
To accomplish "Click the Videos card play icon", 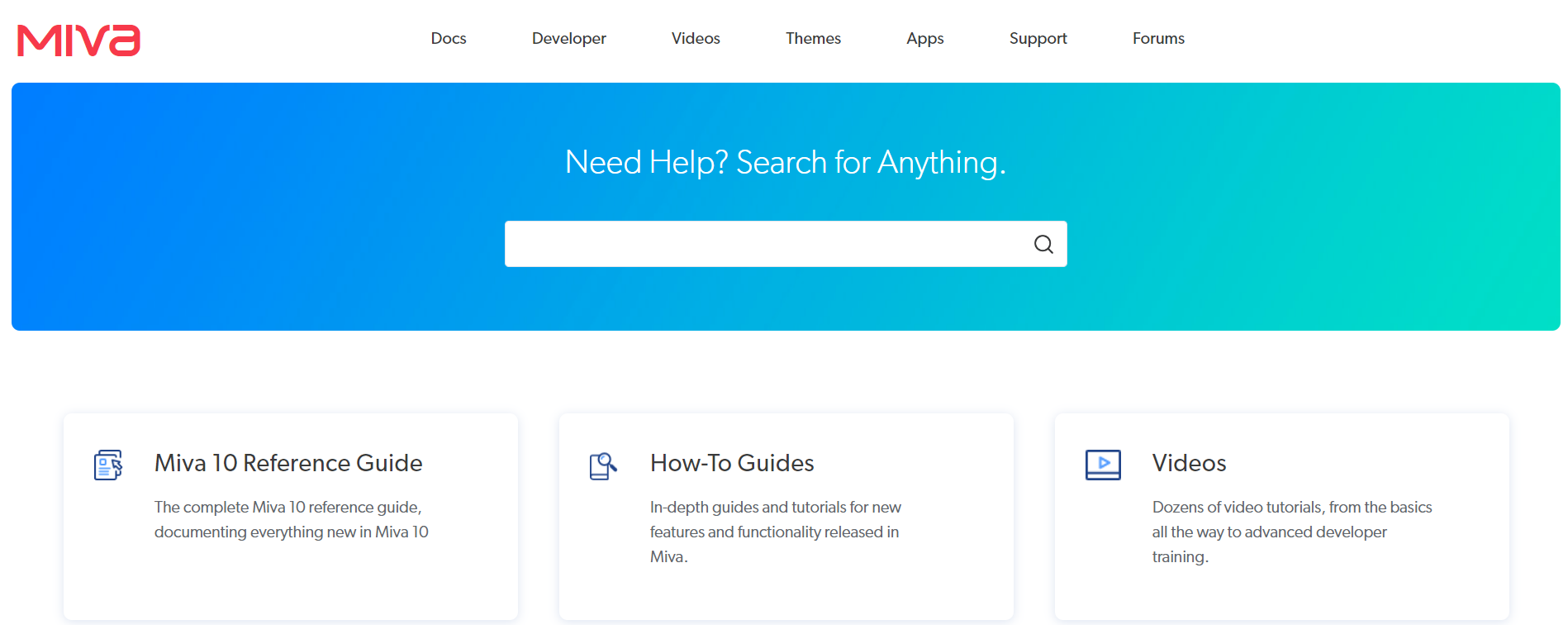I will point(1103,465).
